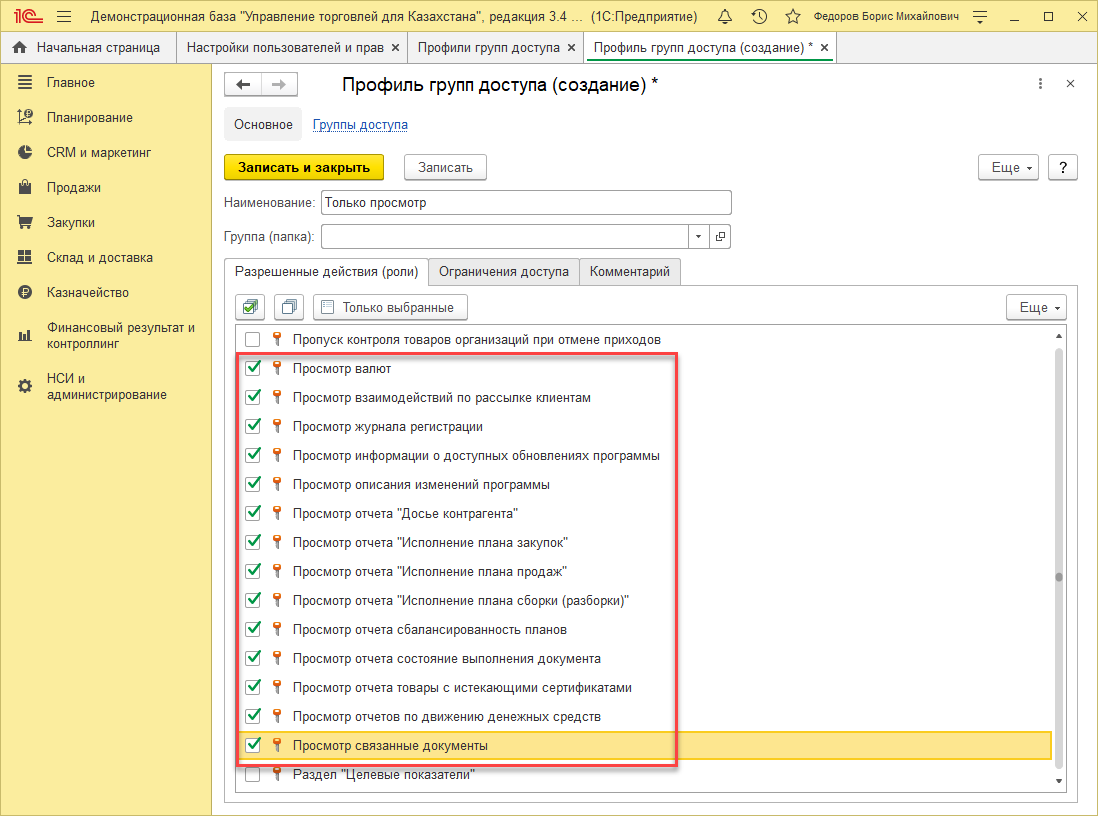Click the Записать и закрыть button
Viewport: 1098px width, 816px height.
point(303,167)
